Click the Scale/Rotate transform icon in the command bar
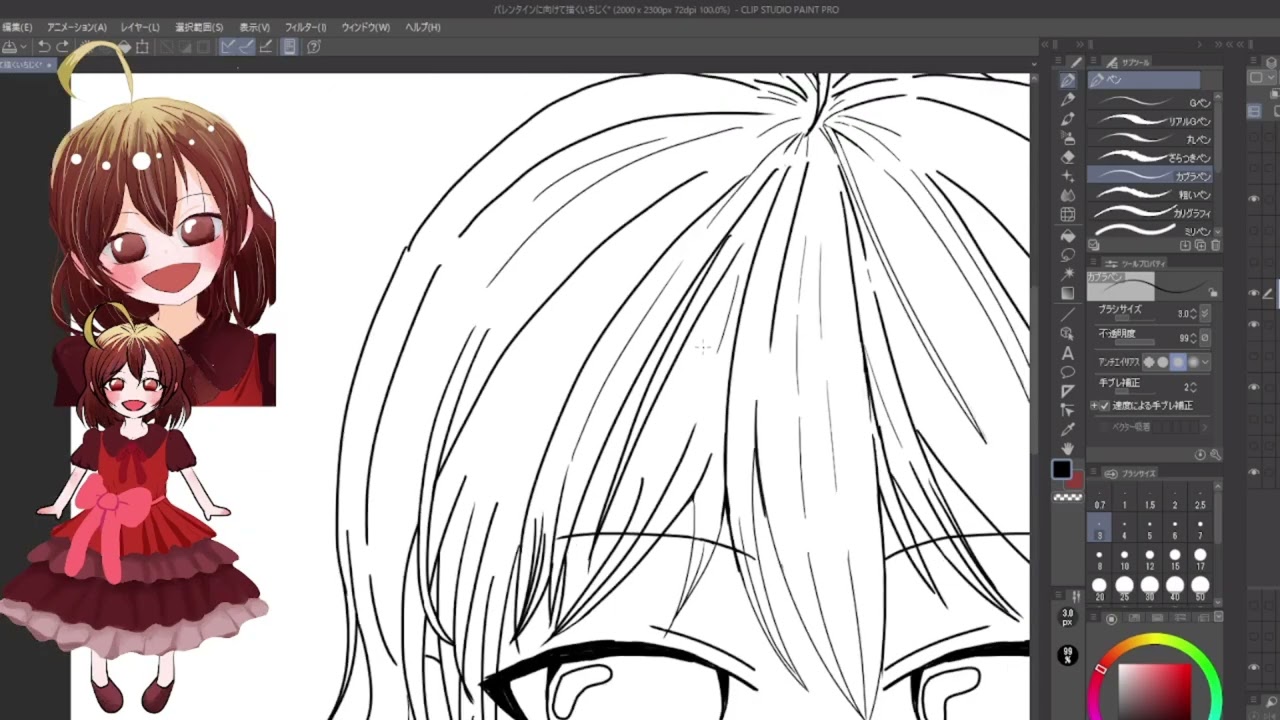 point(142,46)
